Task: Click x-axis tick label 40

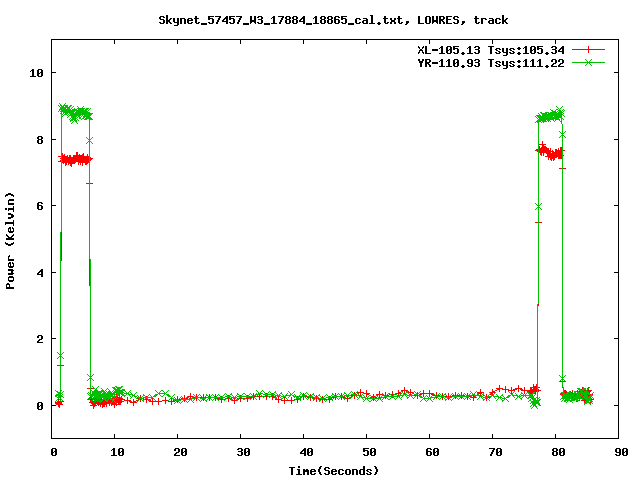Action: pyautogui.click(x=306, y=452)
